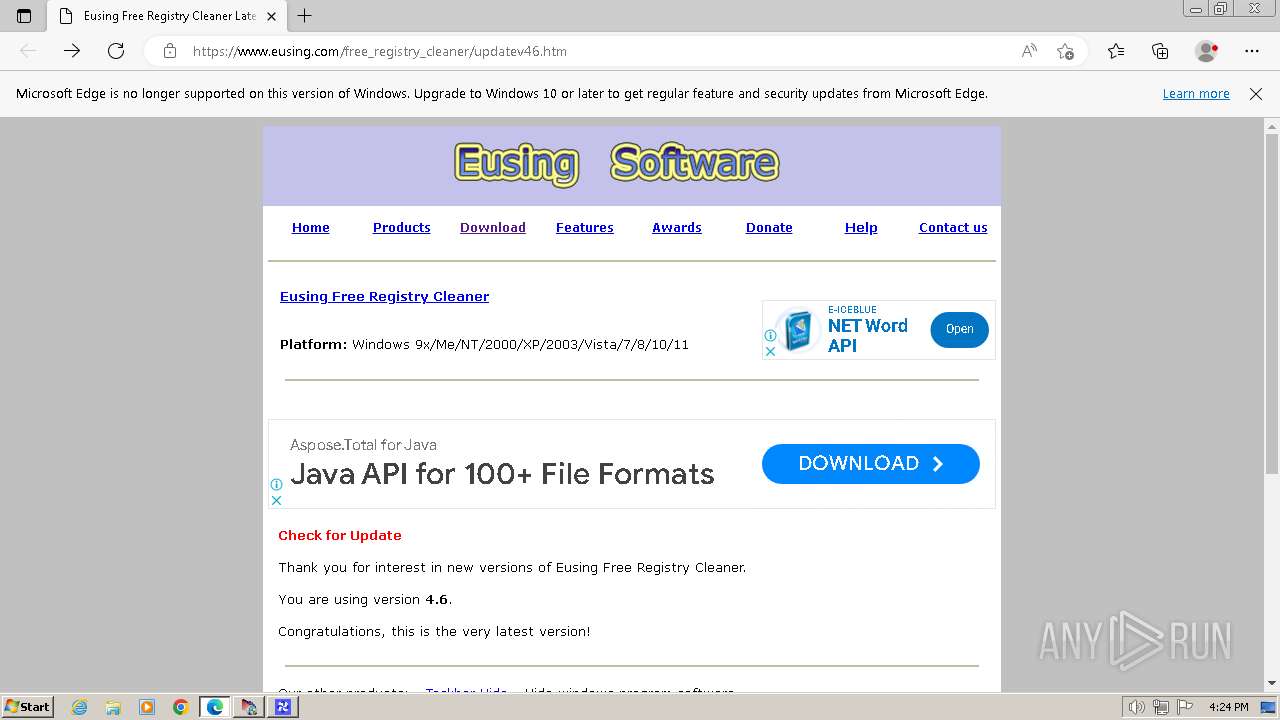1280x720 pixels.
Task: View site information lock icon
Action: tap(170, 51)
